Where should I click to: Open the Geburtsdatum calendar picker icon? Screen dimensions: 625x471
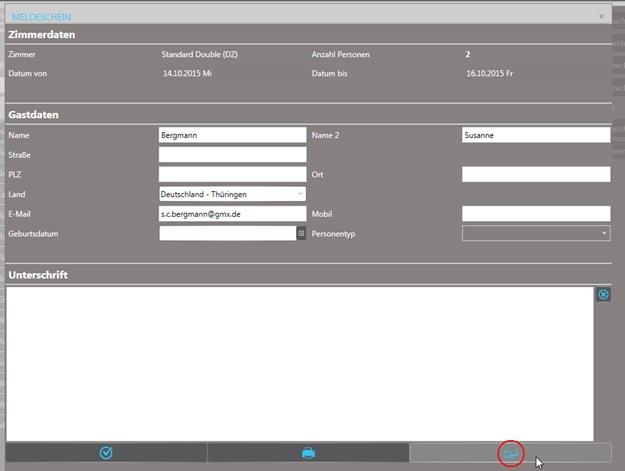(x=301, y=233)
